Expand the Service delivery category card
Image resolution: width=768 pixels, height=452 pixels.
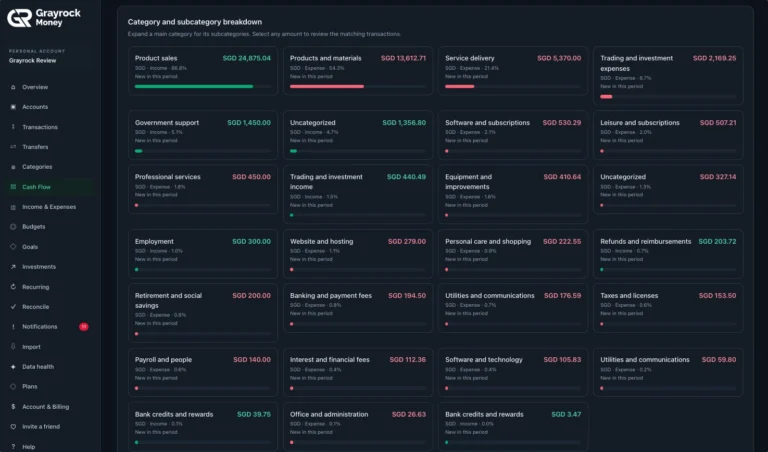(513, 71)
